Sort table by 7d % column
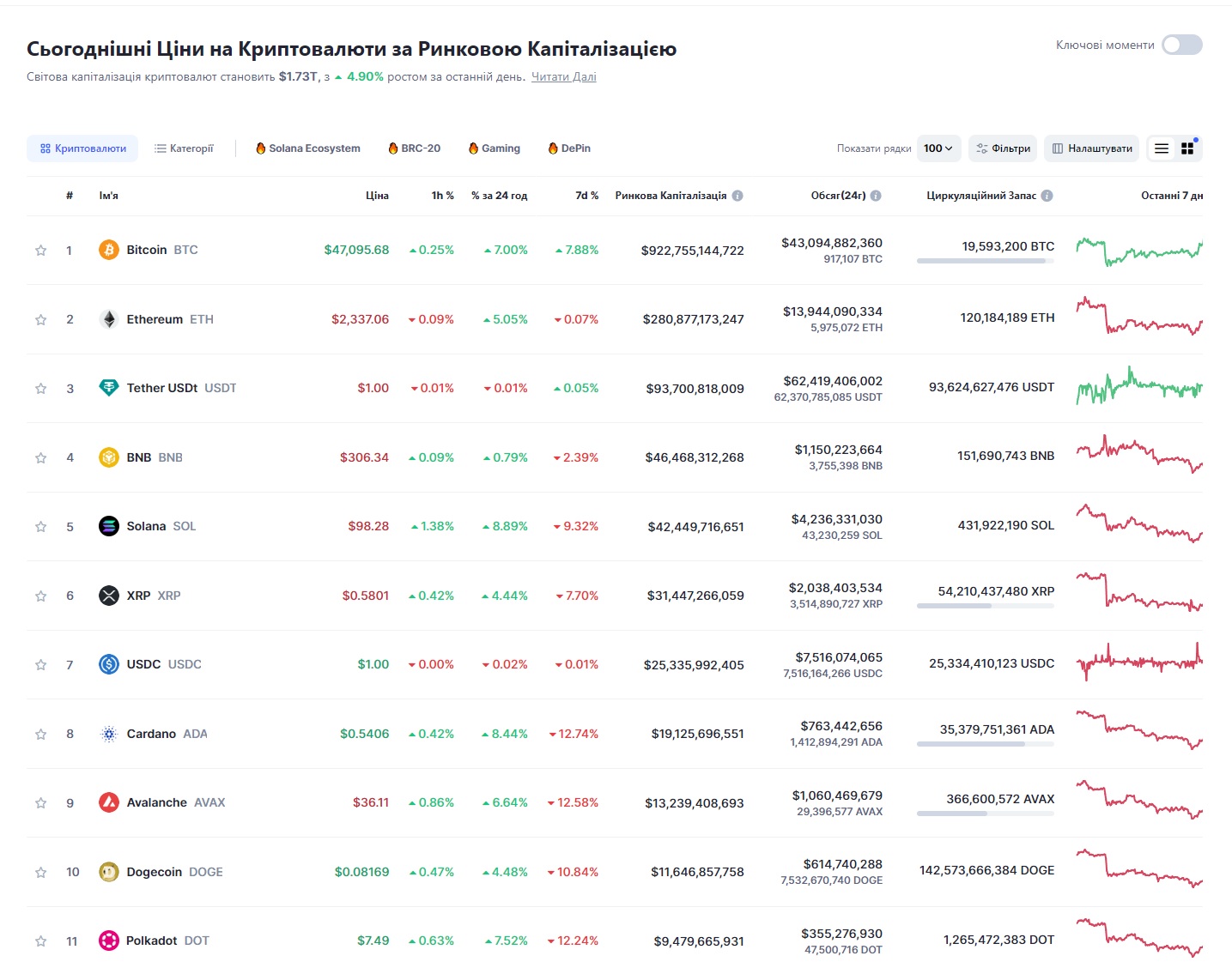The height and width of the screenshot is (974, 1232). pyautogui.click(x=587, y=196)
